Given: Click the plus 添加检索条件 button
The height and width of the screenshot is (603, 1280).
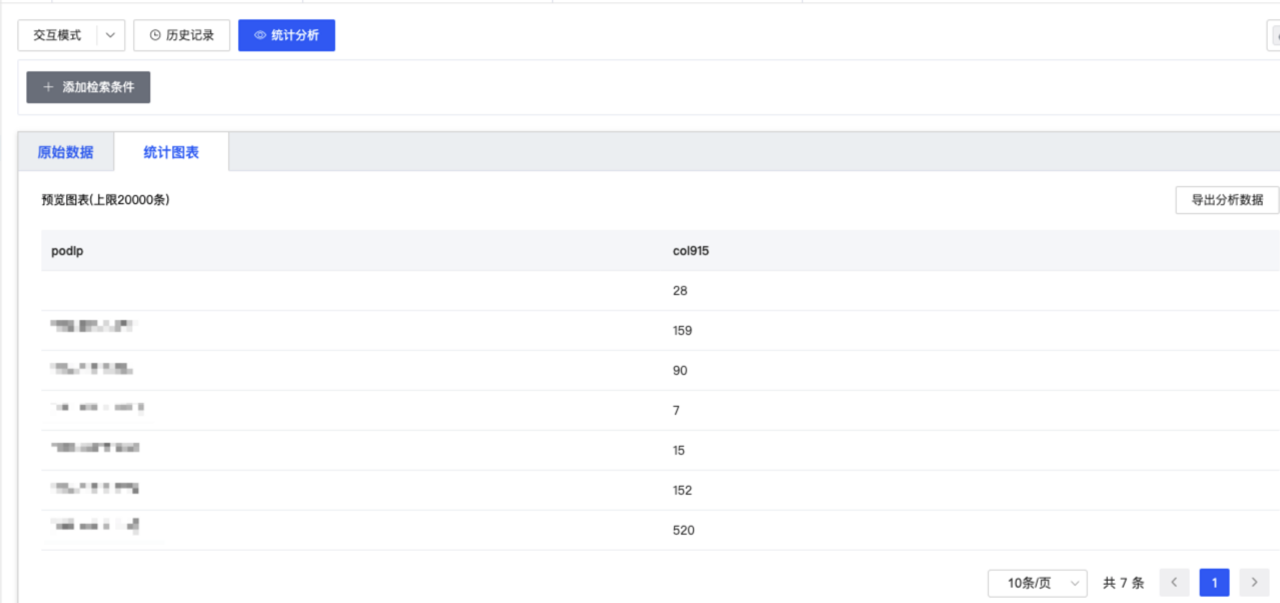Looking at the screenshot, I should pos(88,87).
